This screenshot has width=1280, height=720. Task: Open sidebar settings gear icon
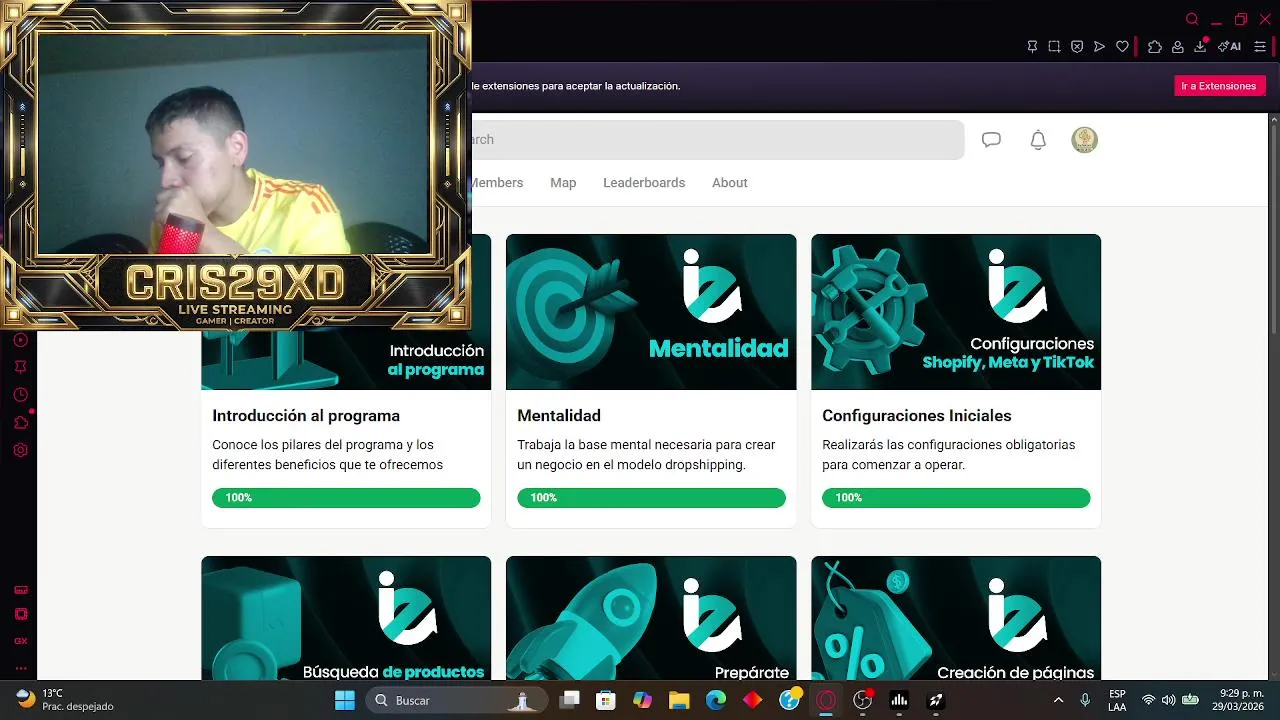[20, 450]
